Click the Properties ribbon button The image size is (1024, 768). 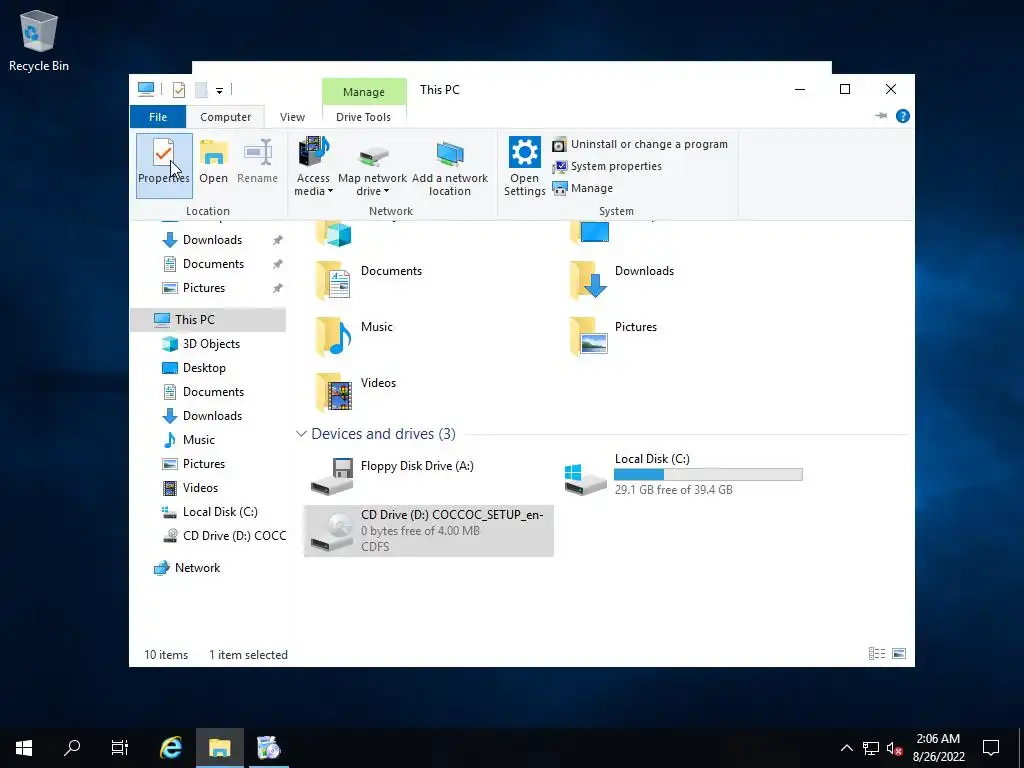[x=164, y=165]
